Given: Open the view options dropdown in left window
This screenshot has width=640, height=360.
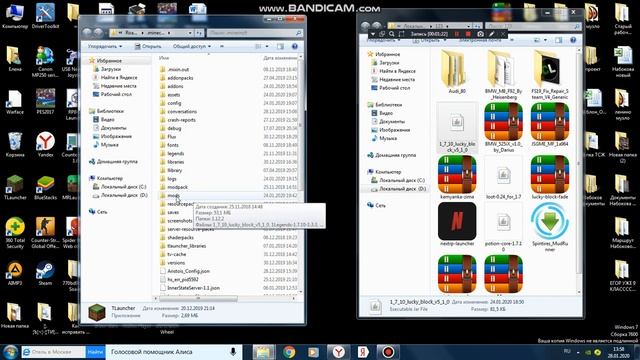Looking at the screenshot, I should pyautogui.click(x=267, y=47).
